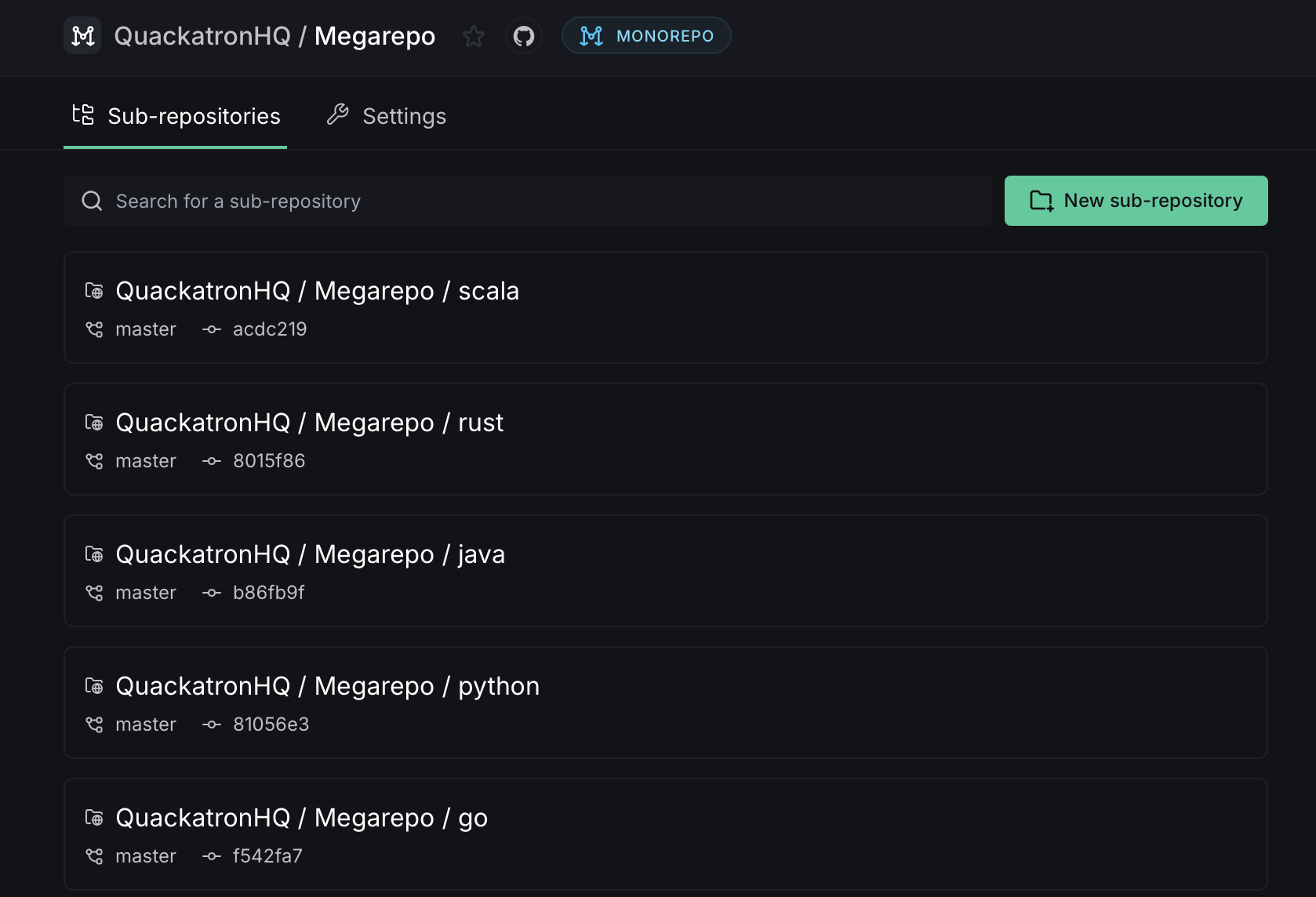Click the star icon to favorite Megarepo
Screen dimensions: 1316x897
474,36
